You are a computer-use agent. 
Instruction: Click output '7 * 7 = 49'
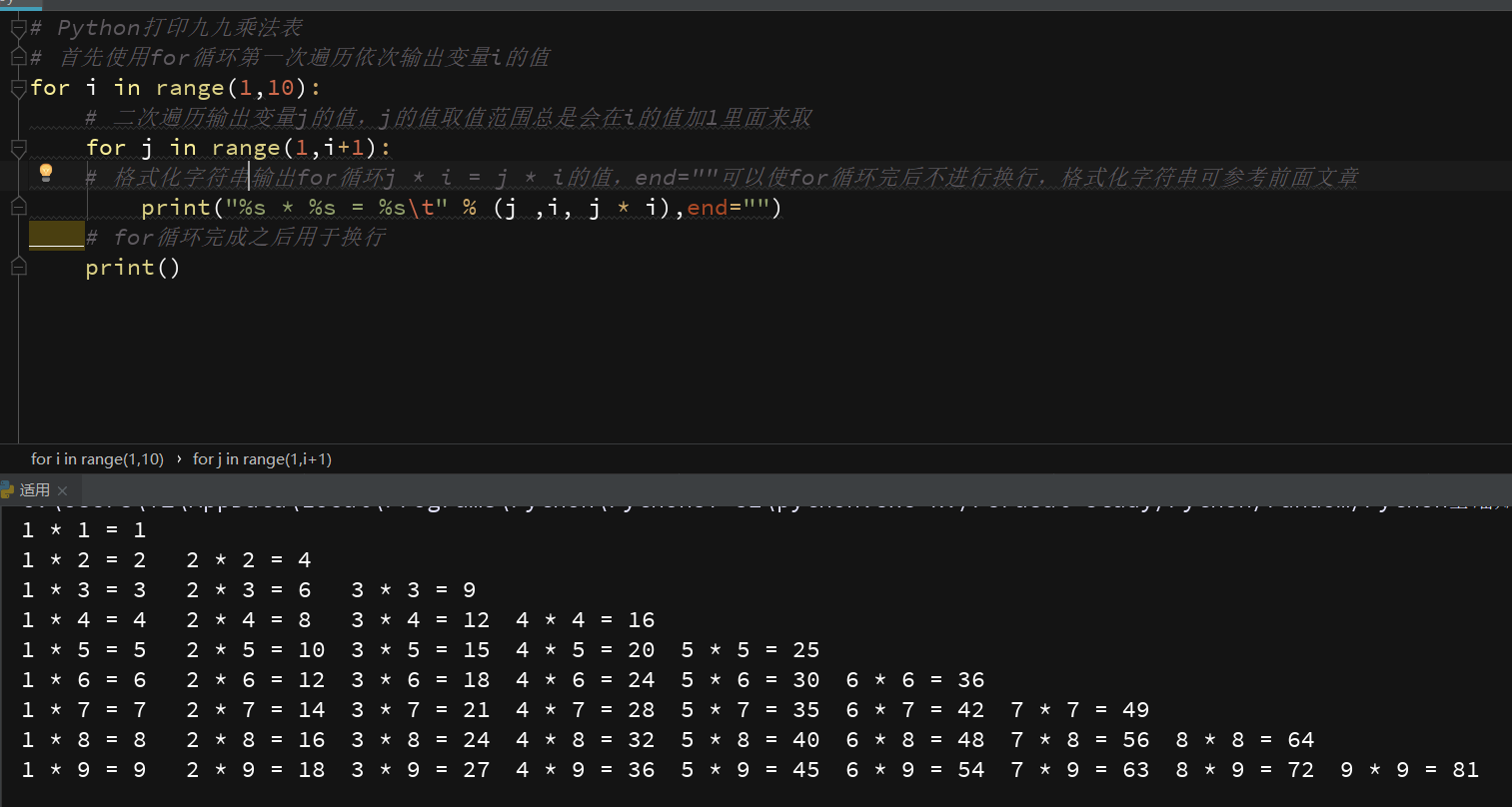1080,710
